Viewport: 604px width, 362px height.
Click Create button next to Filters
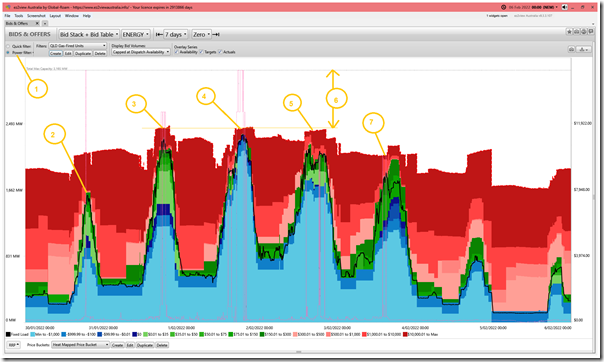(55, 54)
